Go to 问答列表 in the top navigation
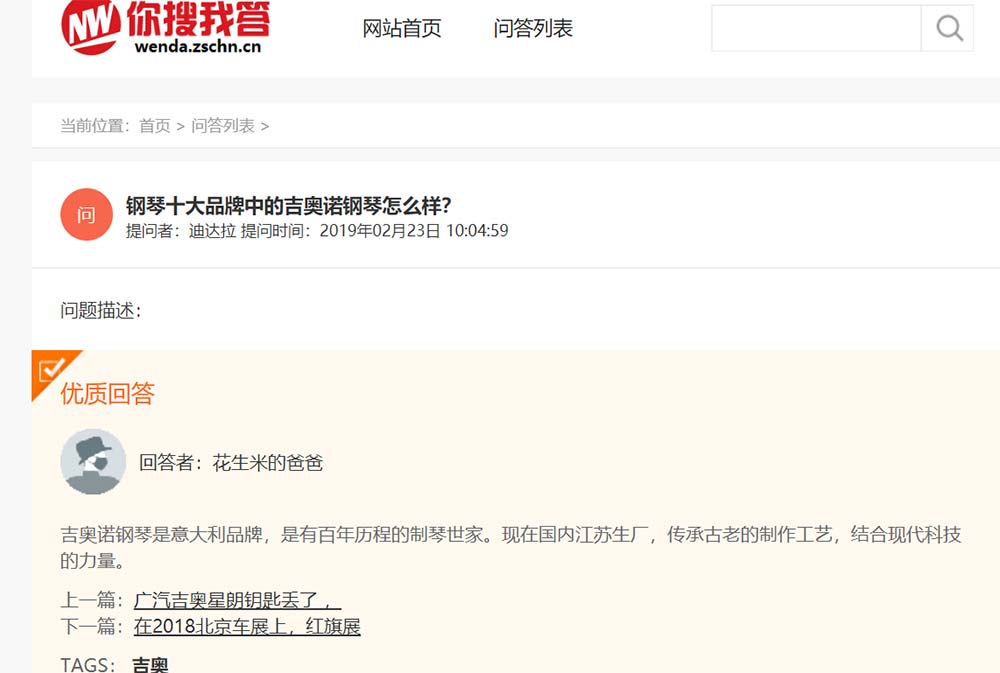This screenshot has height=673, width=1000. 533,29
